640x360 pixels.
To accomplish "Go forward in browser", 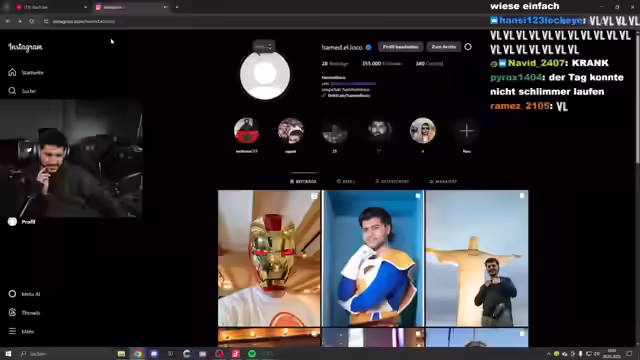I will click(20, 21).
